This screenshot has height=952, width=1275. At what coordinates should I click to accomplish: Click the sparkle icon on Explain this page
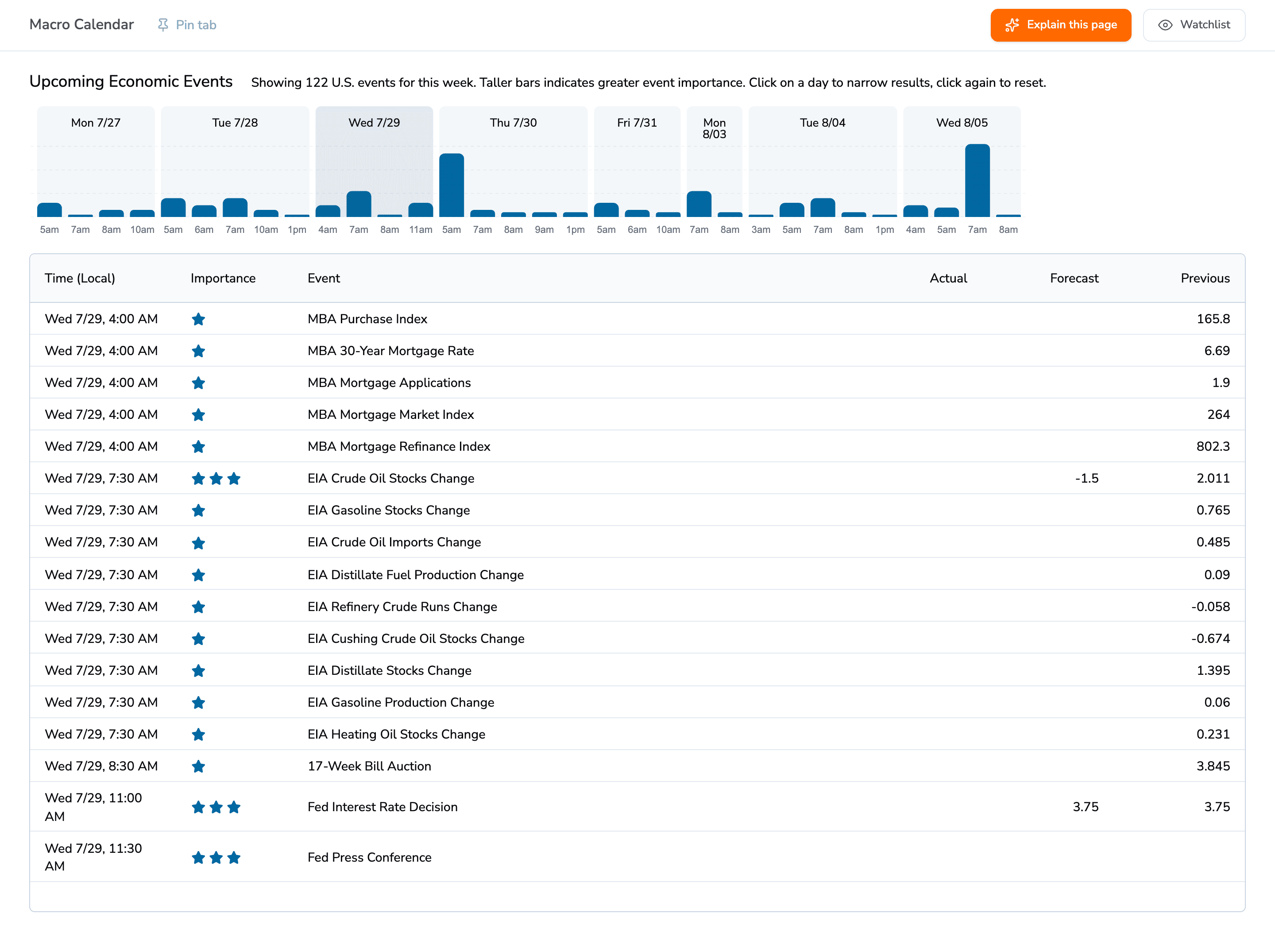coord(1012,25)
